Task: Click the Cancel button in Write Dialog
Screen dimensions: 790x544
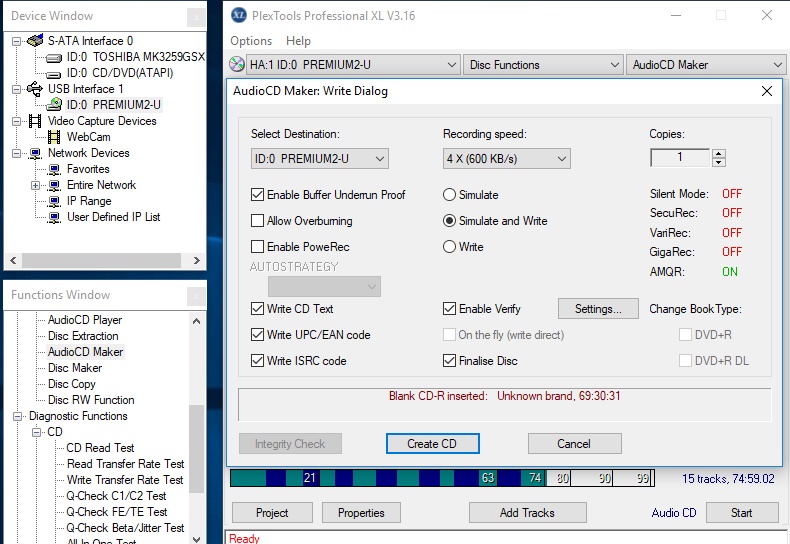Action: [574, 444]
